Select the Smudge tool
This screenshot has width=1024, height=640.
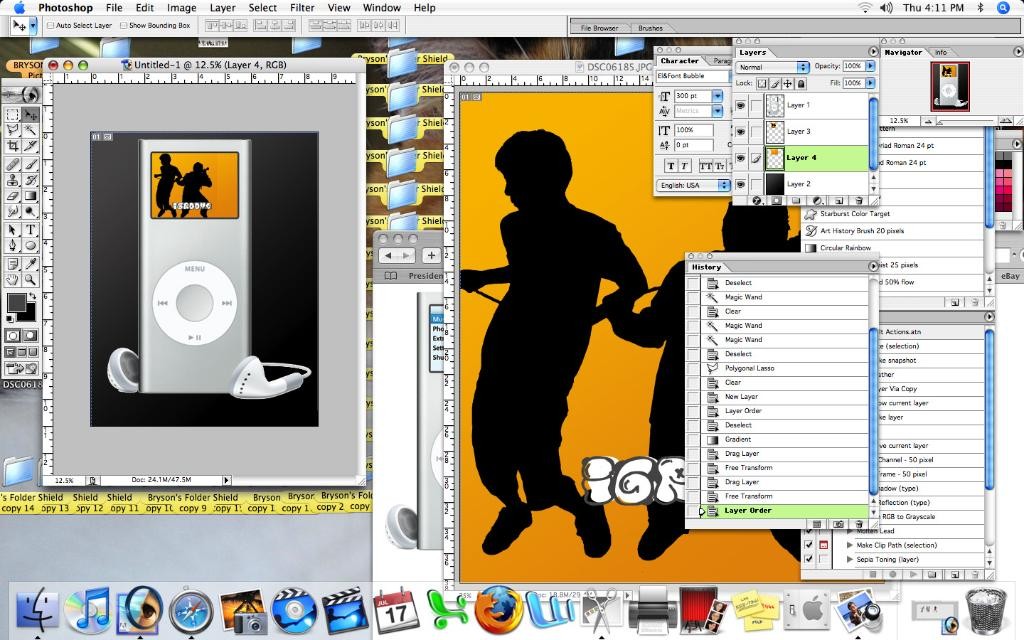click(12, 211)
